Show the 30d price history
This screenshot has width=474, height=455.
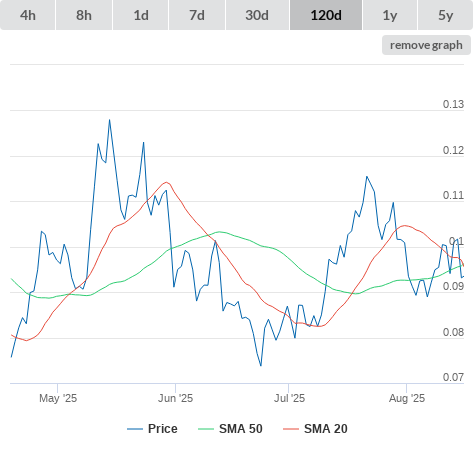[x=257, y=15]
